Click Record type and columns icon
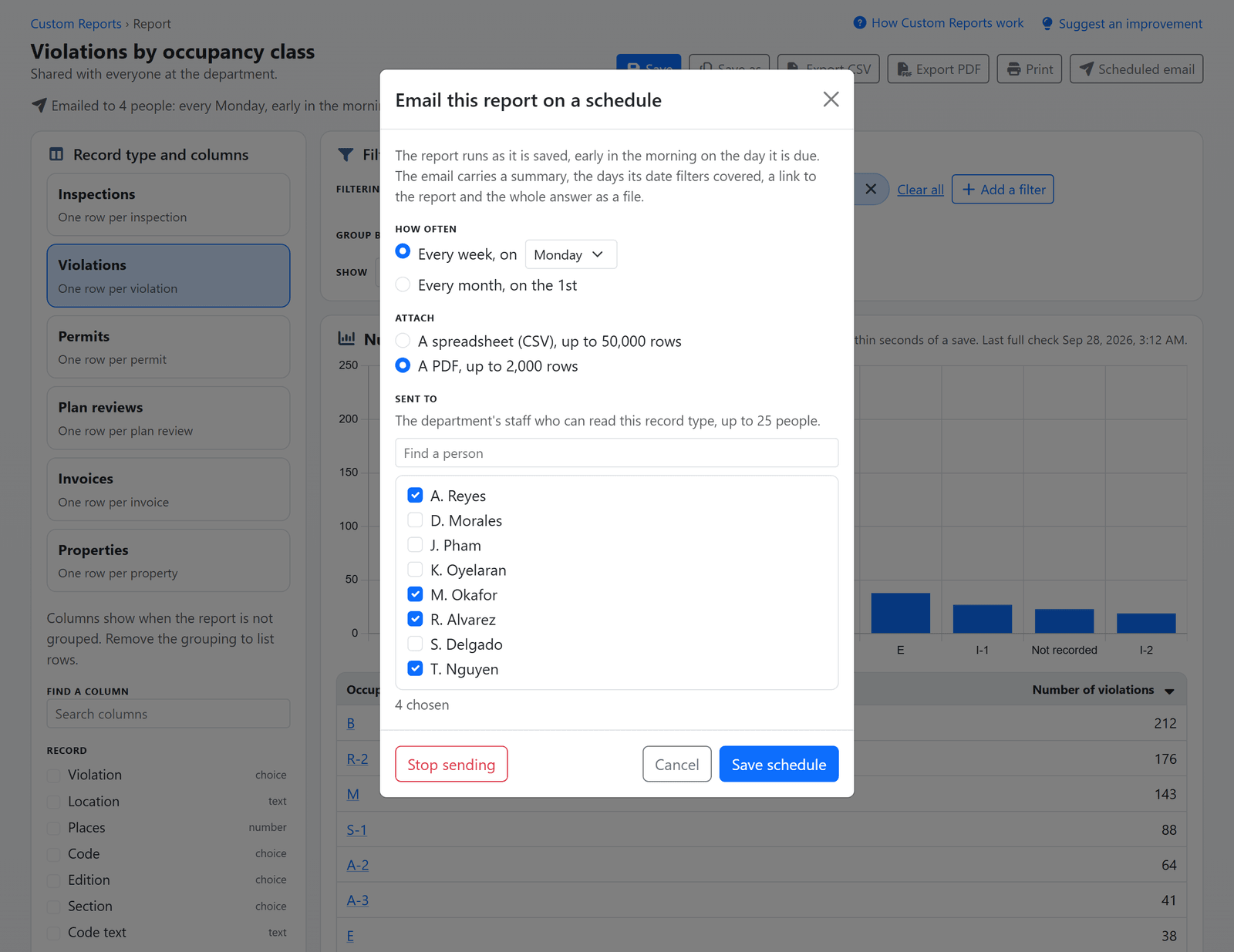Image resolution: width=1234 pixels, height=952 pixels. pyautogui.click(x=56, y=154)
